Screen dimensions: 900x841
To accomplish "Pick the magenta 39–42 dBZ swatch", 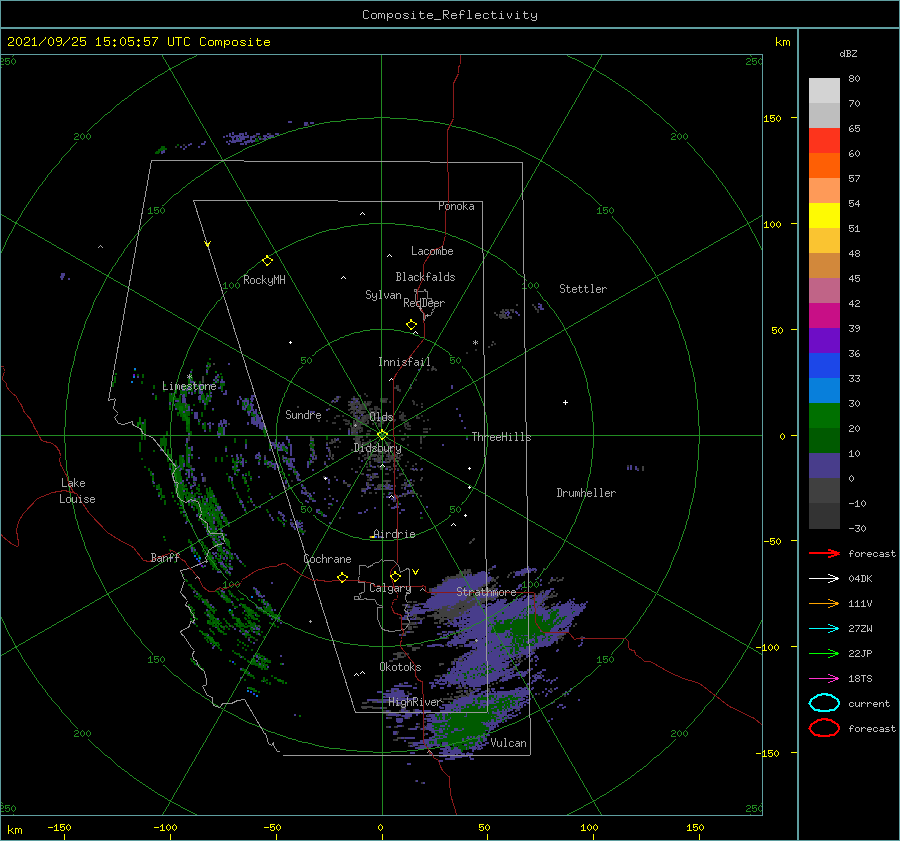I will [824, 315].
